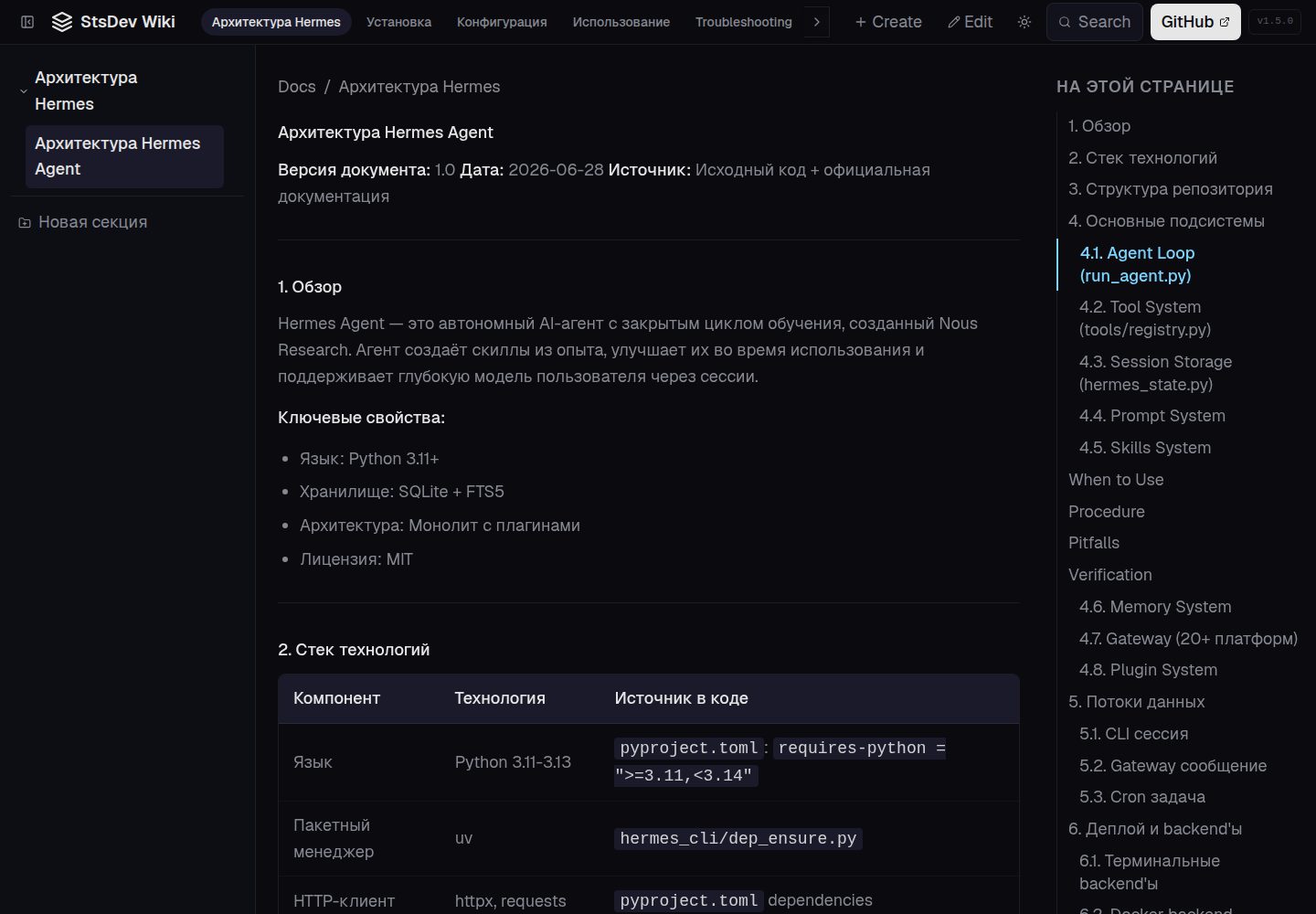Open the Search box
The width and height of the screenshot is (1316, 914).
[x=1094, y=22]
